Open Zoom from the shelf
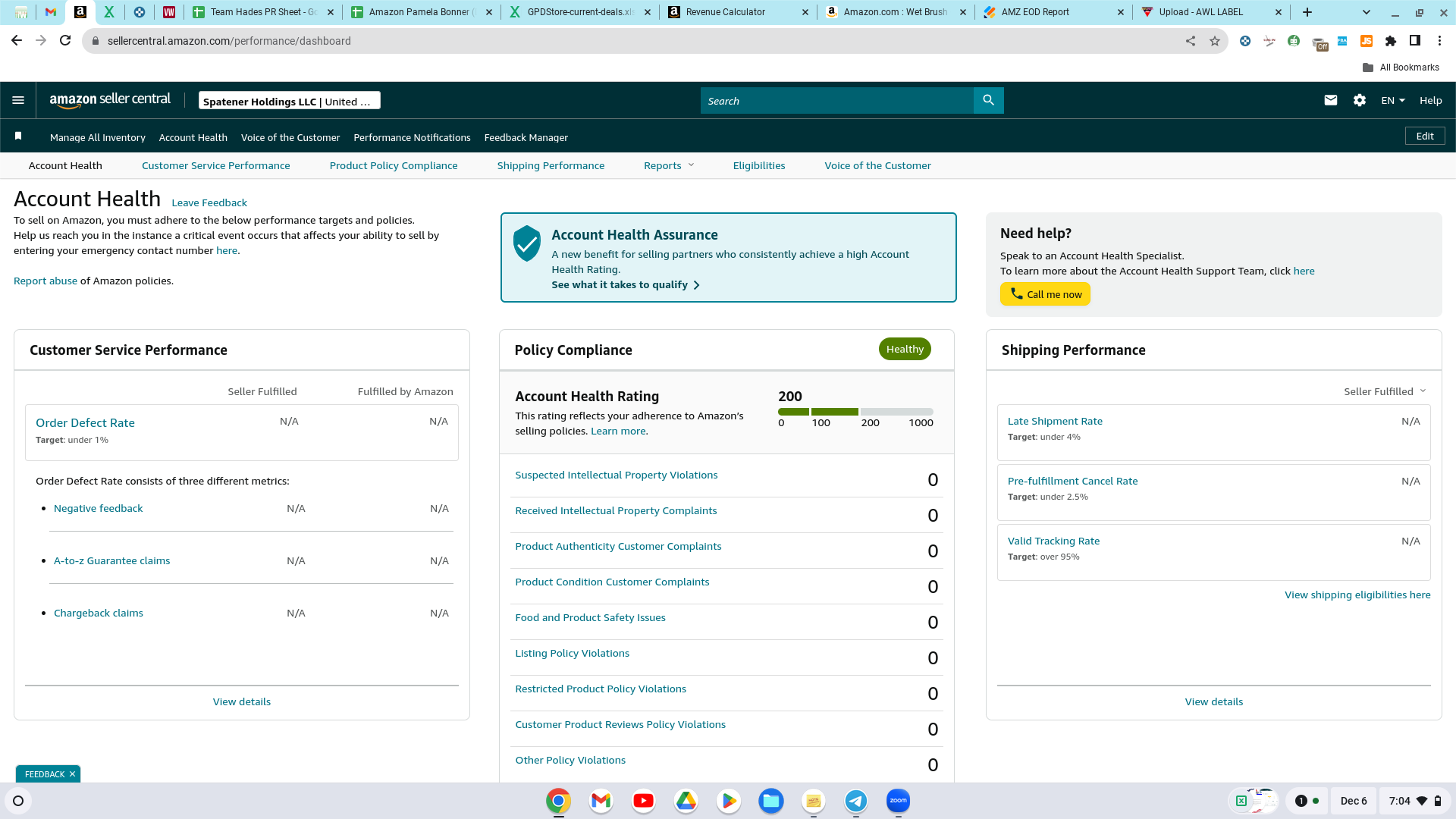Image resolution: width=1456 pixels, height=819 pixels. (x=898, y=801)
